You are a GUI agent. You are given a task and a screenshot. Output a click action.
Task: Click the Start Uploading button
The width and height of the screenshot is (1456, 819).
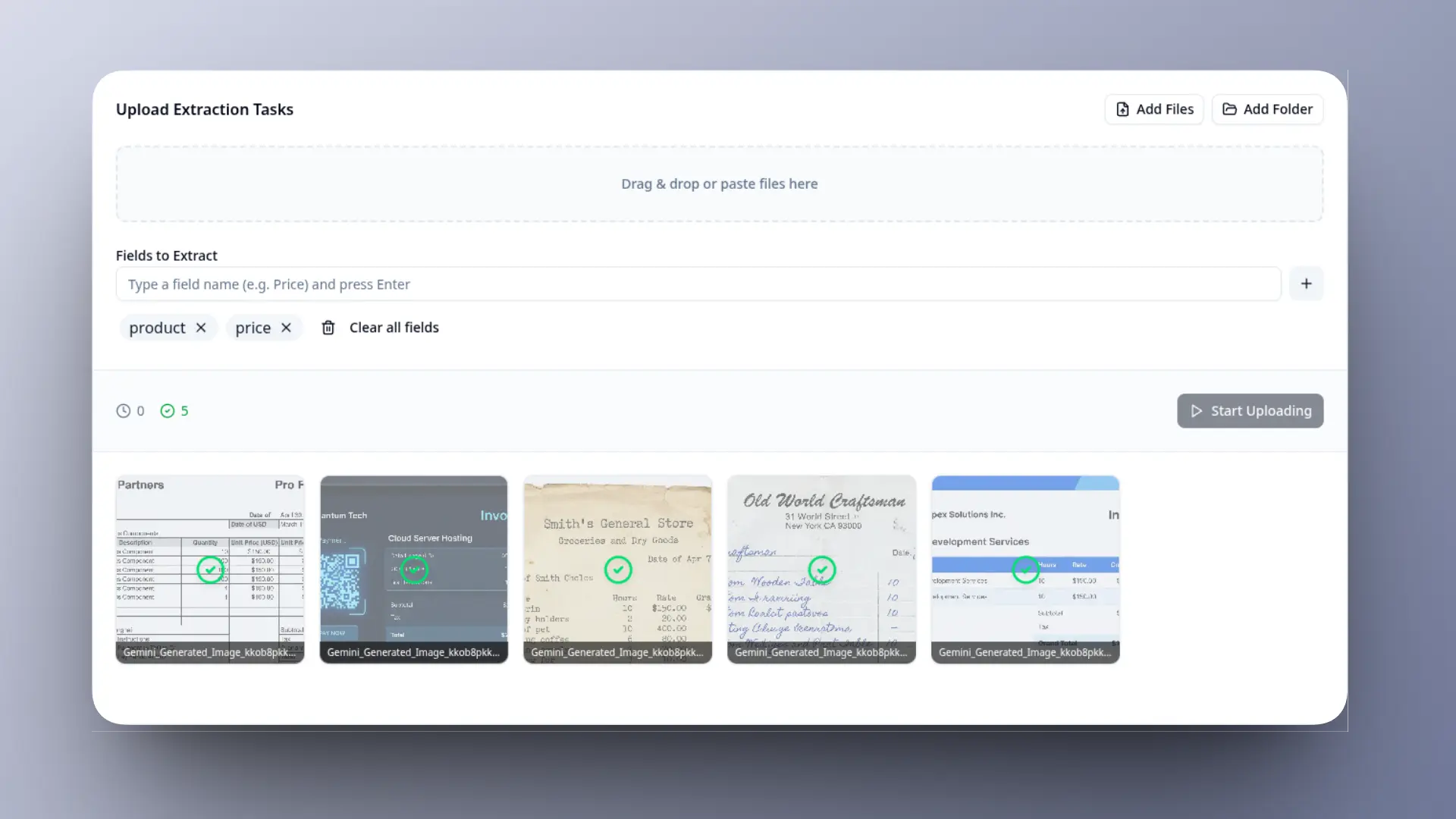(1250, 411)
